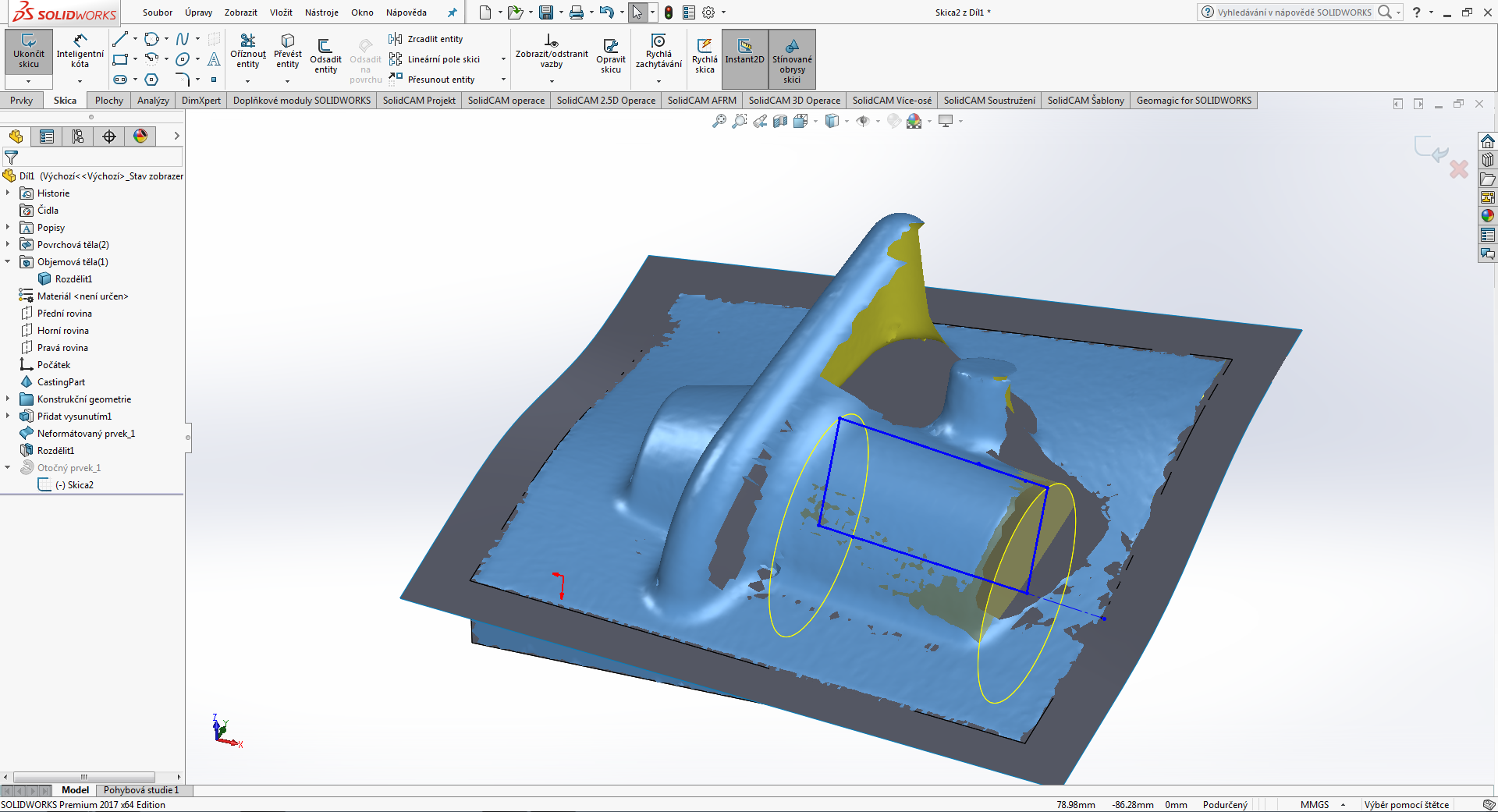Click the Rychlá skica tool

[704, 55]
